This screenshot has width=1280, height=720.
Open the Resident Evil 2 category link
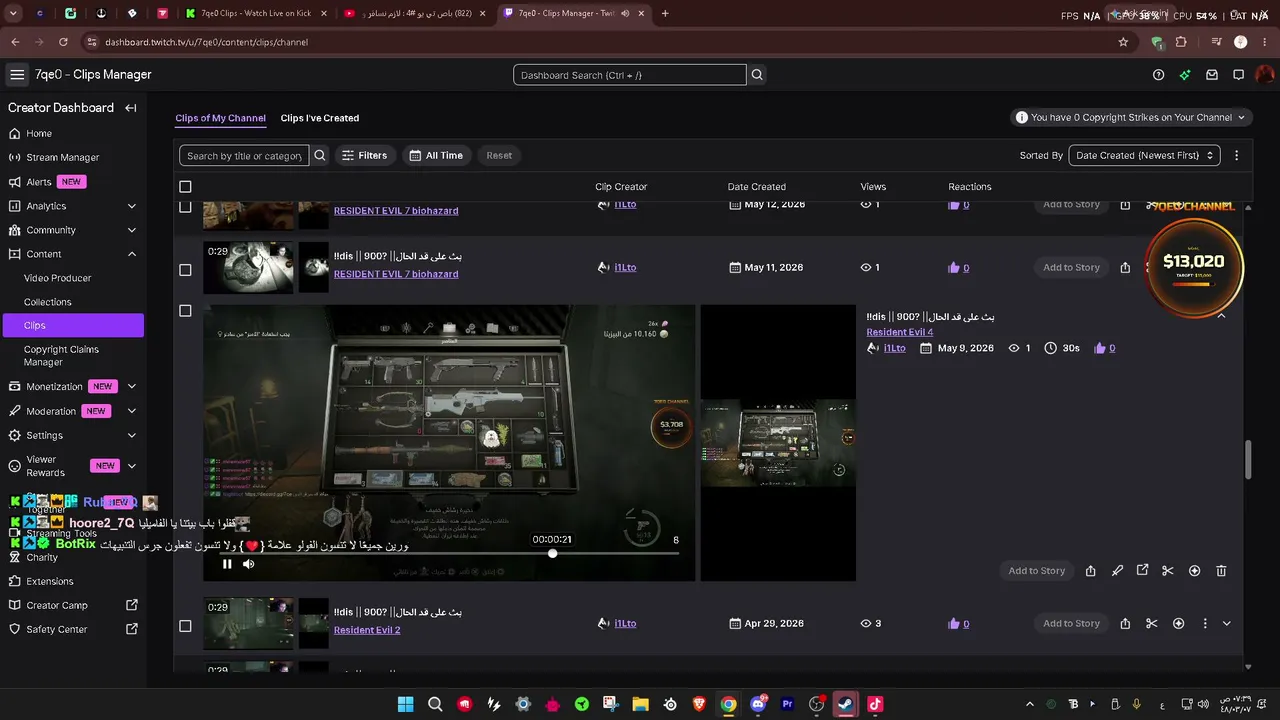pyautogui.click(x=367, y=630)
